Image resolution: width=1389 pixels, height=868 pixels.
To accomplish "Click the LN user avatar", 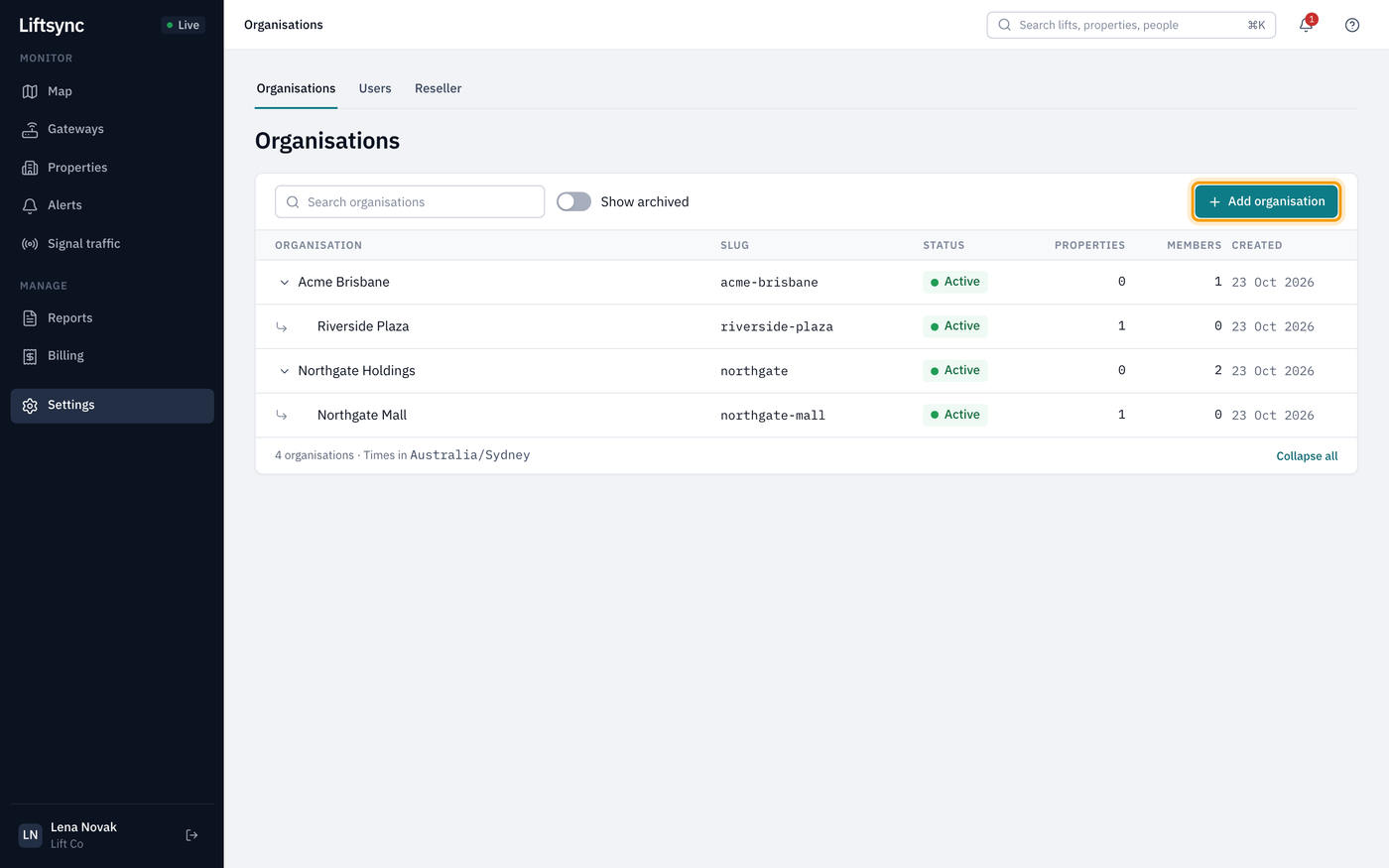I will click(31, 835).
